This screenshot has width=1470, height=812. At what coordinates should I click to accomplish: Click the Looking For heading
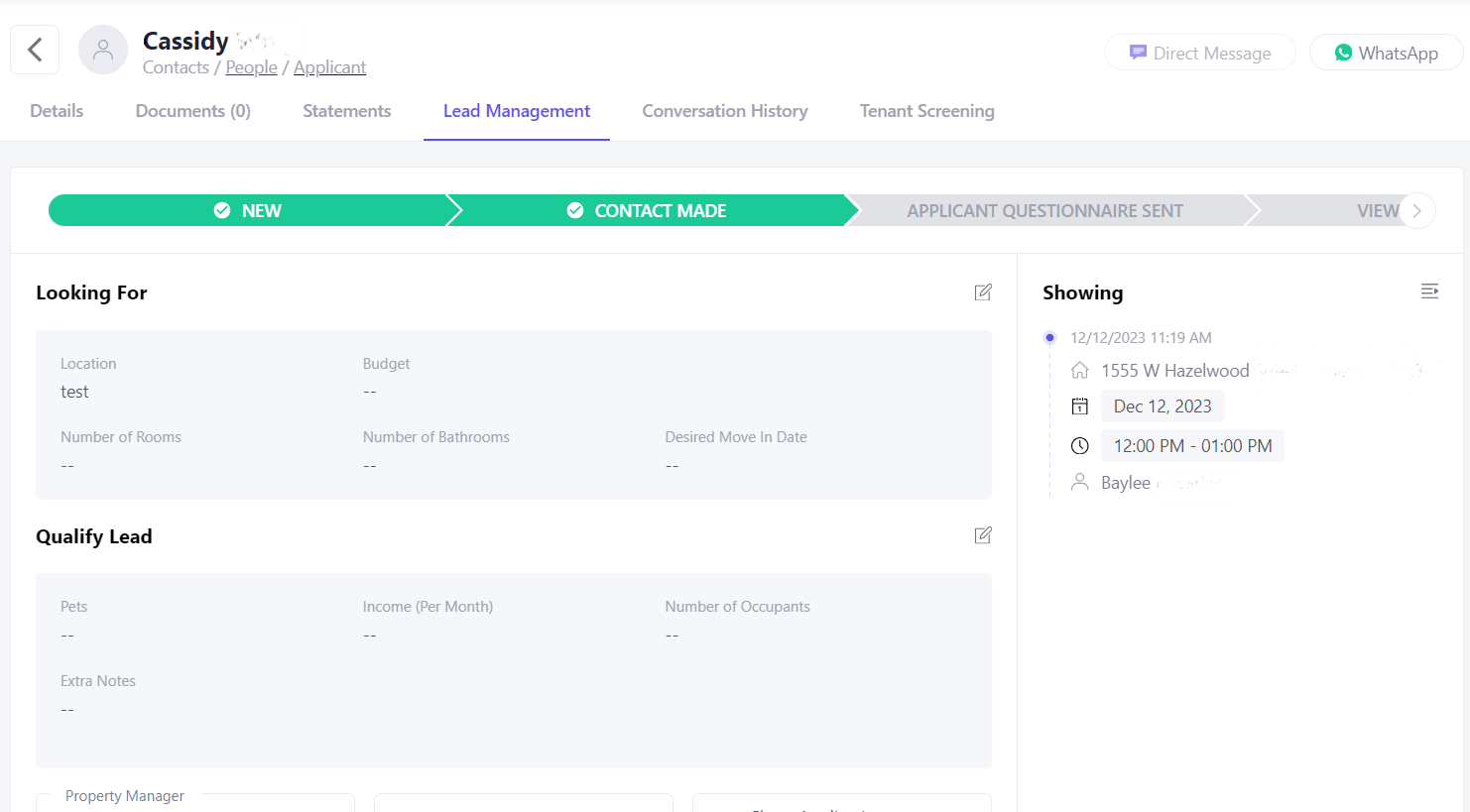pyautogui.click(x=91, y=292)
